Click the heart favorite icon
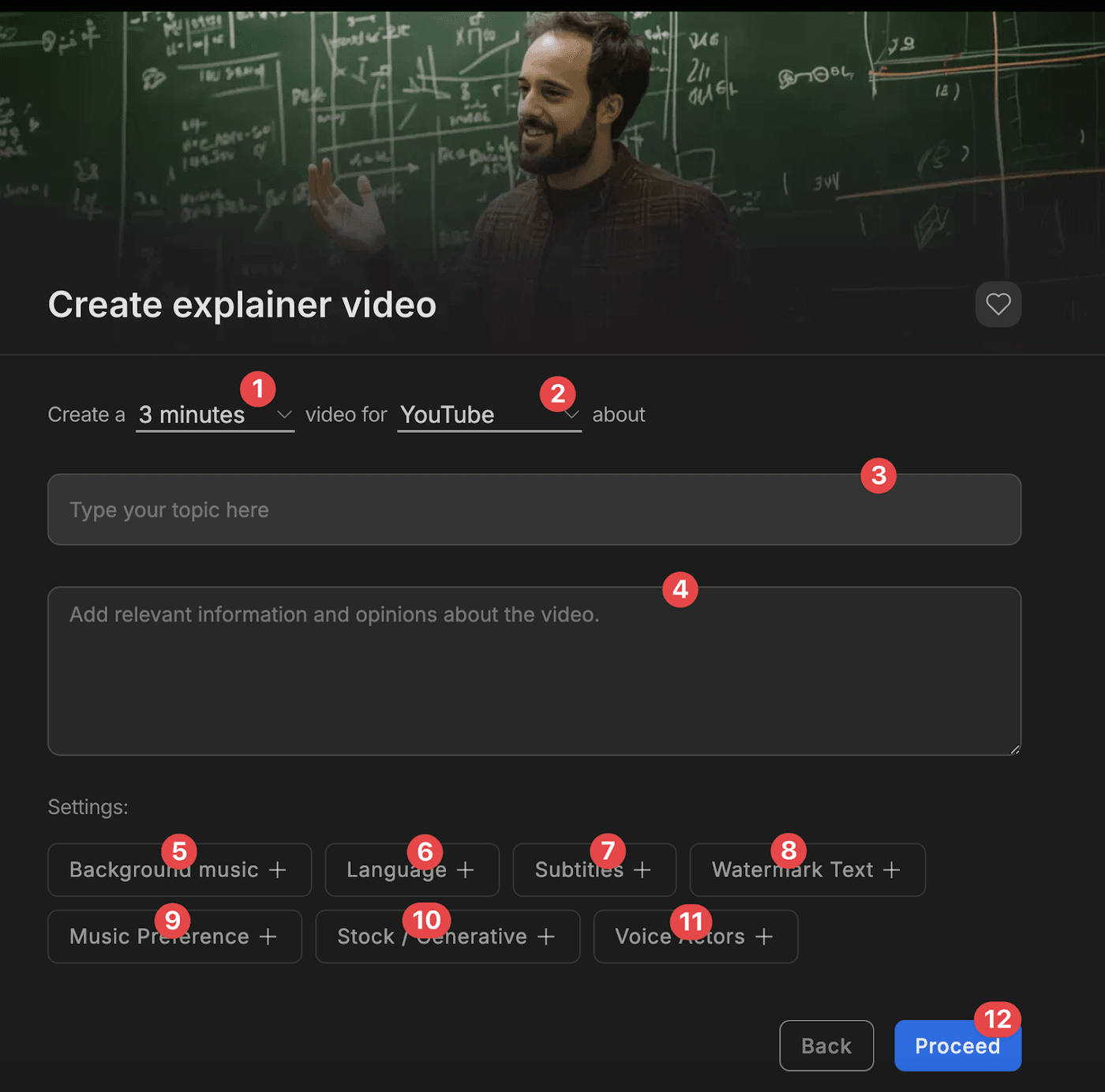Viewport: 1105px width, 1092px height. coord(998,304)
